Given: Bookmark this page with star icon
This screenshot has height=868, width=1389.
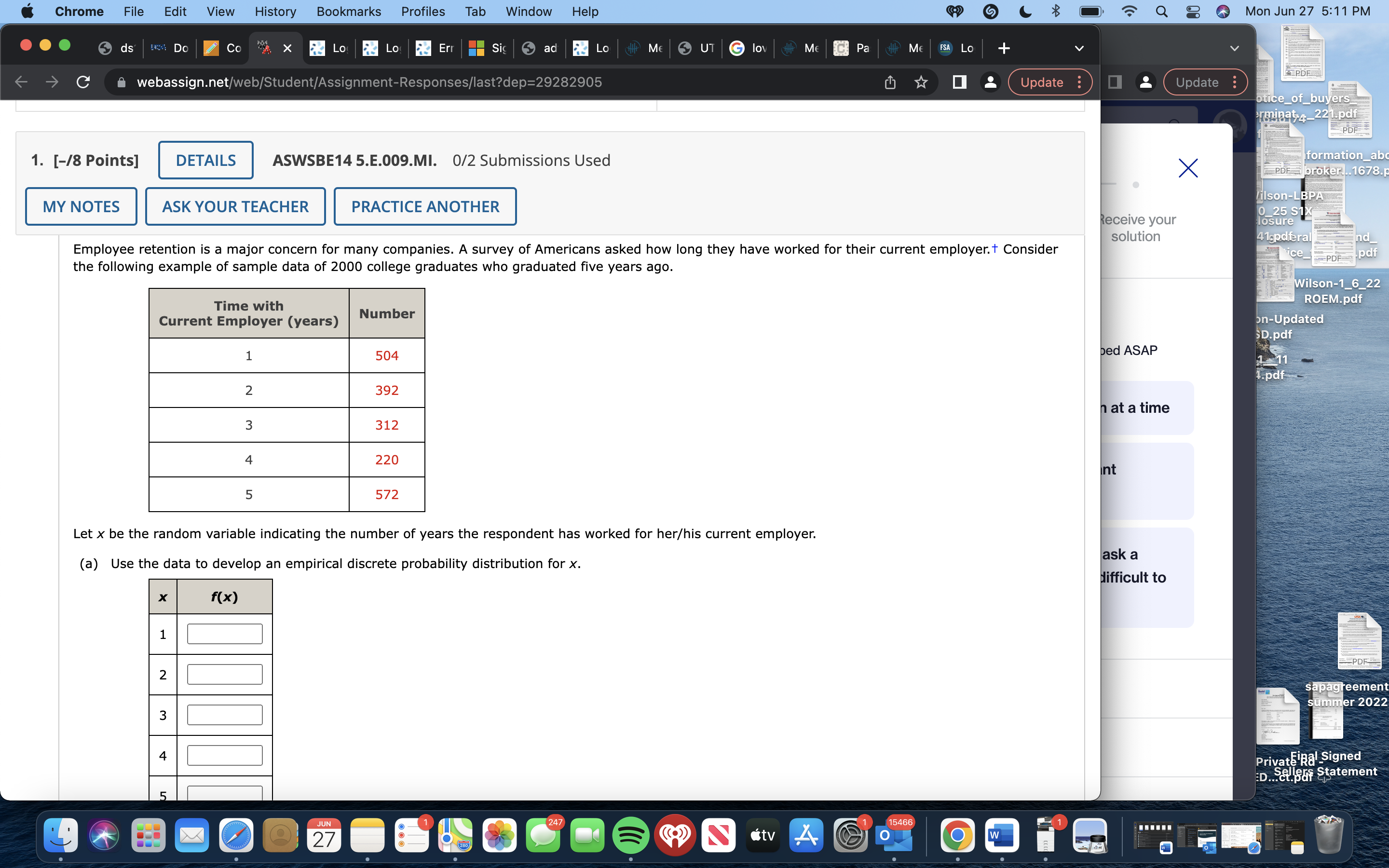Looking at the screenshot, I should [921, 82].
